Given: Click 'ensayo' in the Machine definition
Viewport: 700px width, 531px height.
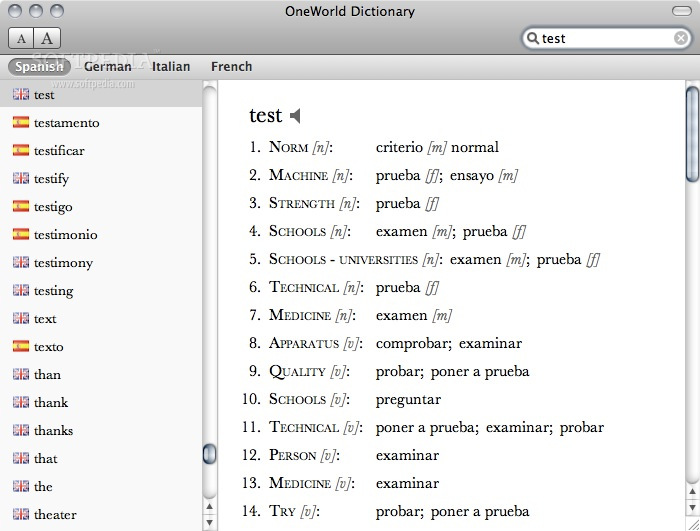Looking at the screenshot, I should pos(471,176).
